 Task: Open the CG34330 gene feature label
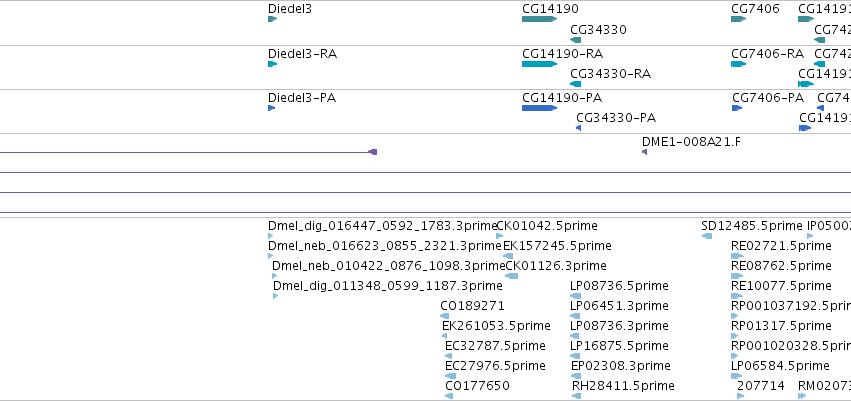tap(598, 30)
